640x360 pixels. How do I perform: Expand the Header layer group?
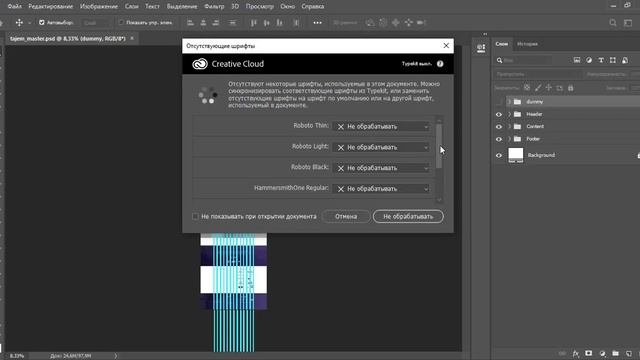tap(509, 114)
